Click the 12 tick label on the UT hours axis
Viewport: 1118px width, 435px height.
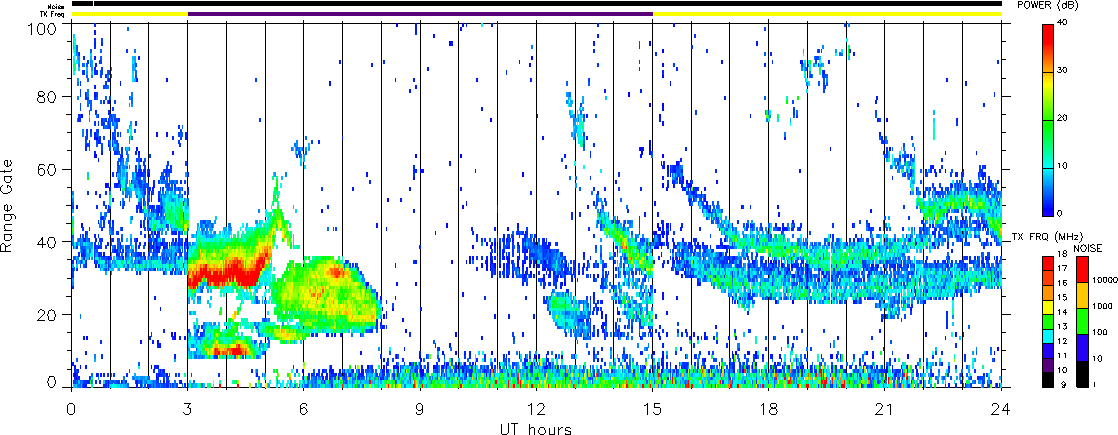pos(536,409)
